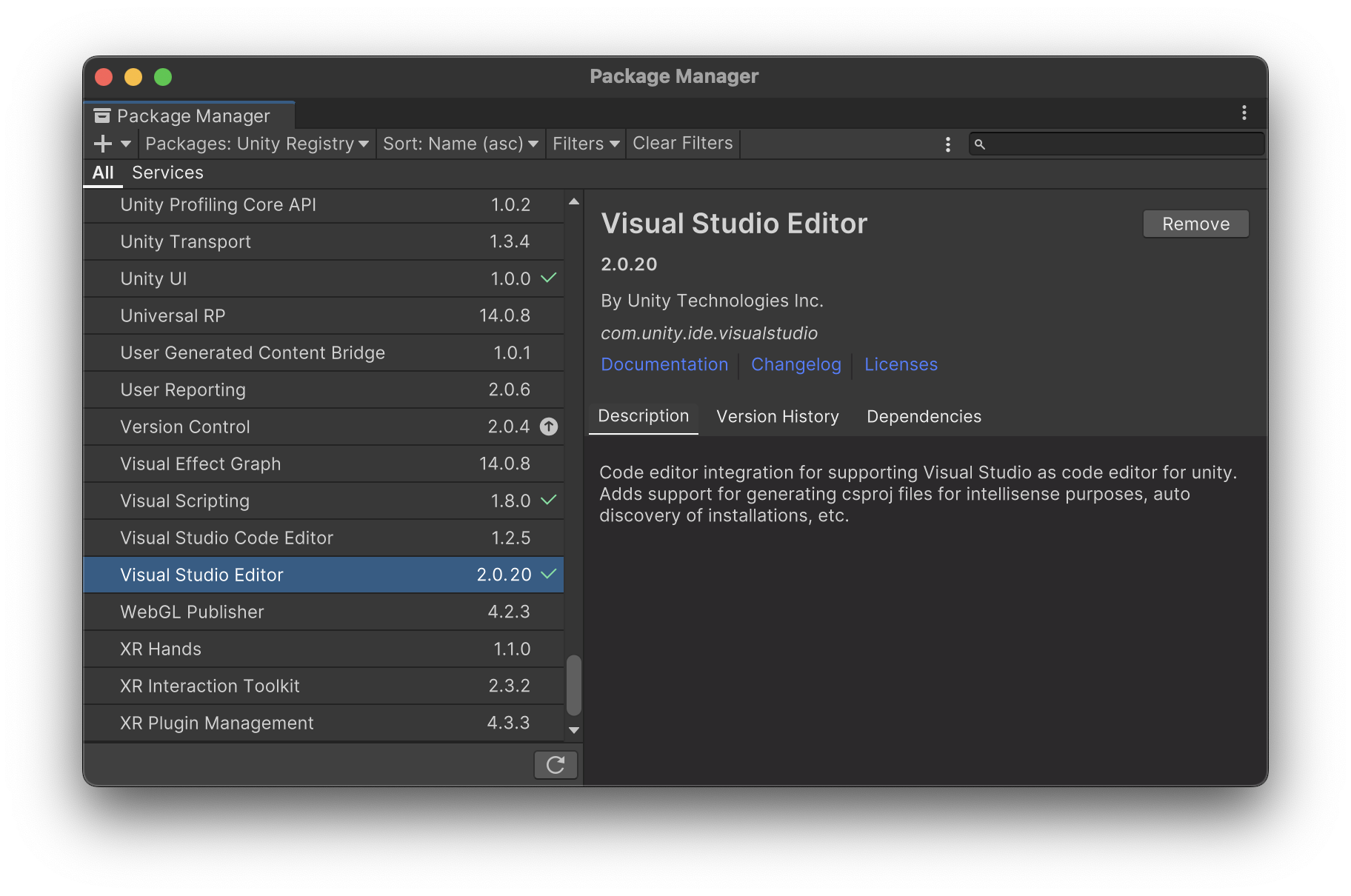
Task: Click the installed checkmark beside Visual Scripting
Action: [x=548, y=500]
